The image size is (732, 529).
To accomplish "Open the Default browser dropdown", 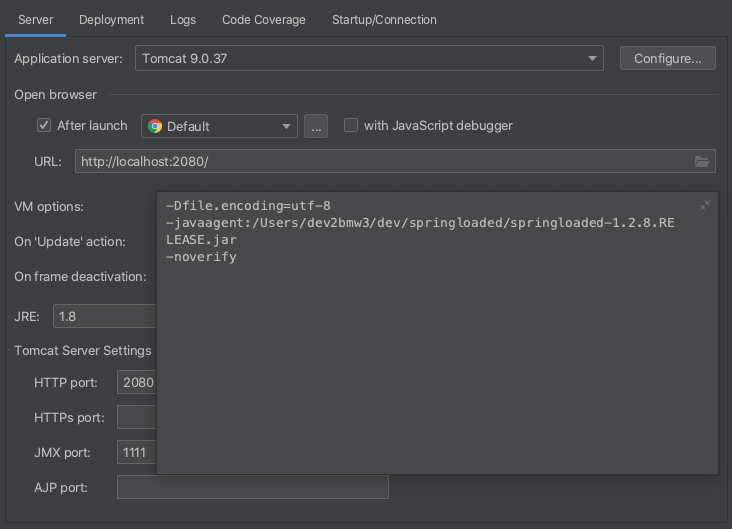I will pos(219,126).
